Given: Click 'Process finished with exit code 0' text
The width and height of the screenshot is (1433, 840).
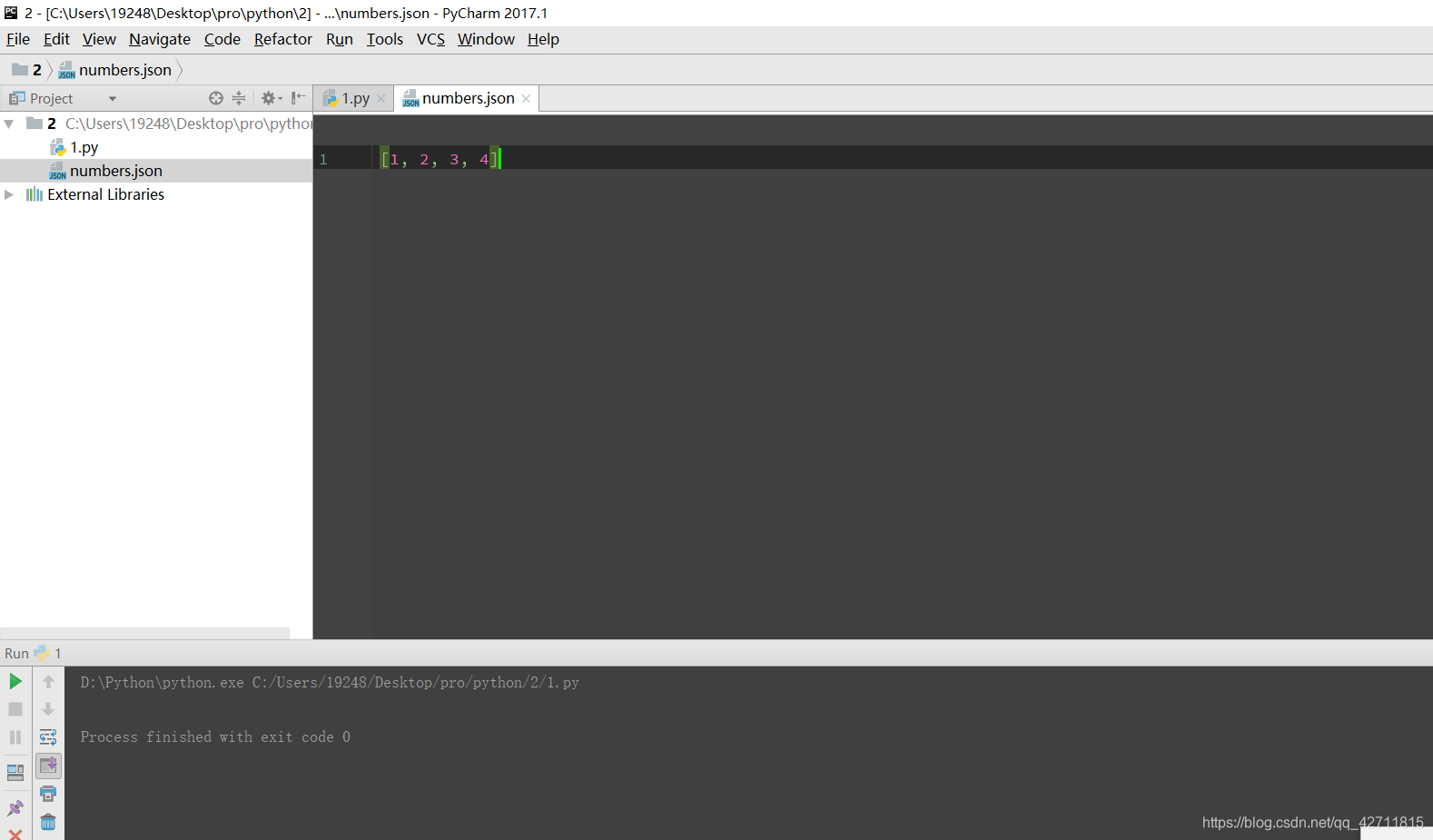Looking at the screenshot, I should coord(215,737).
